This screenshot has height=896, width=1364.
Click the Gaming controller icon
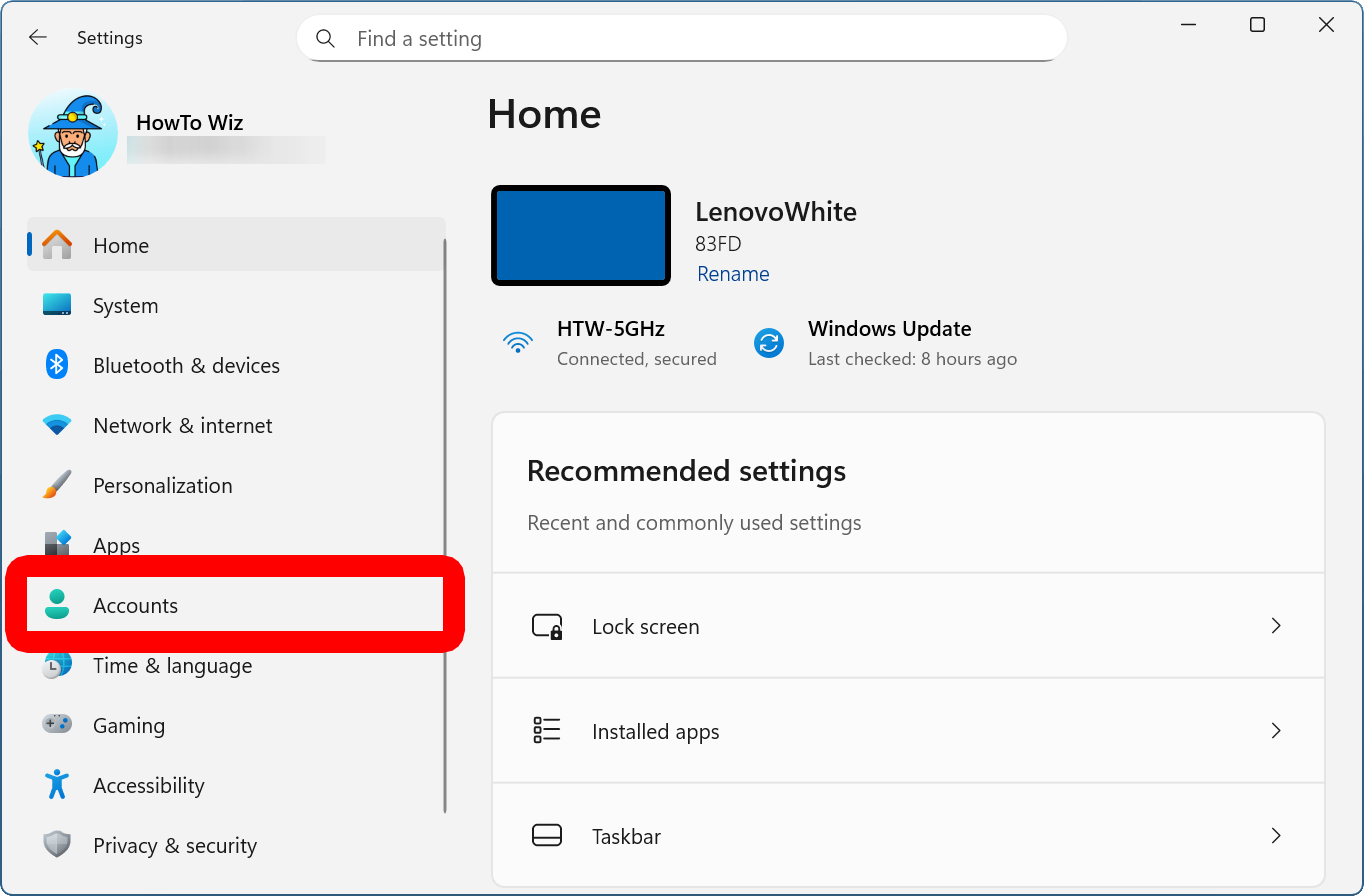click(57, 724)
